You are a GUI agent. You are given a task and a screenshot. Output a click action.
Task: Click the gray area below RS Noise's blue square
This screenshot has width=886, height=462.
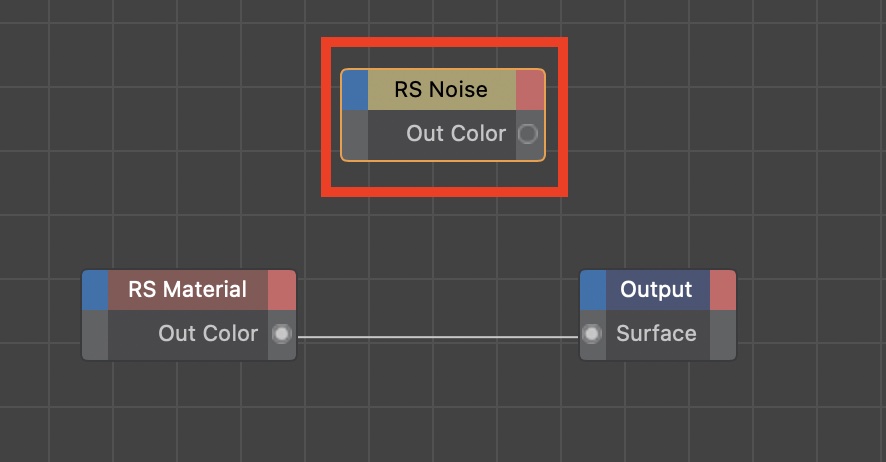(x=355, y=134)
